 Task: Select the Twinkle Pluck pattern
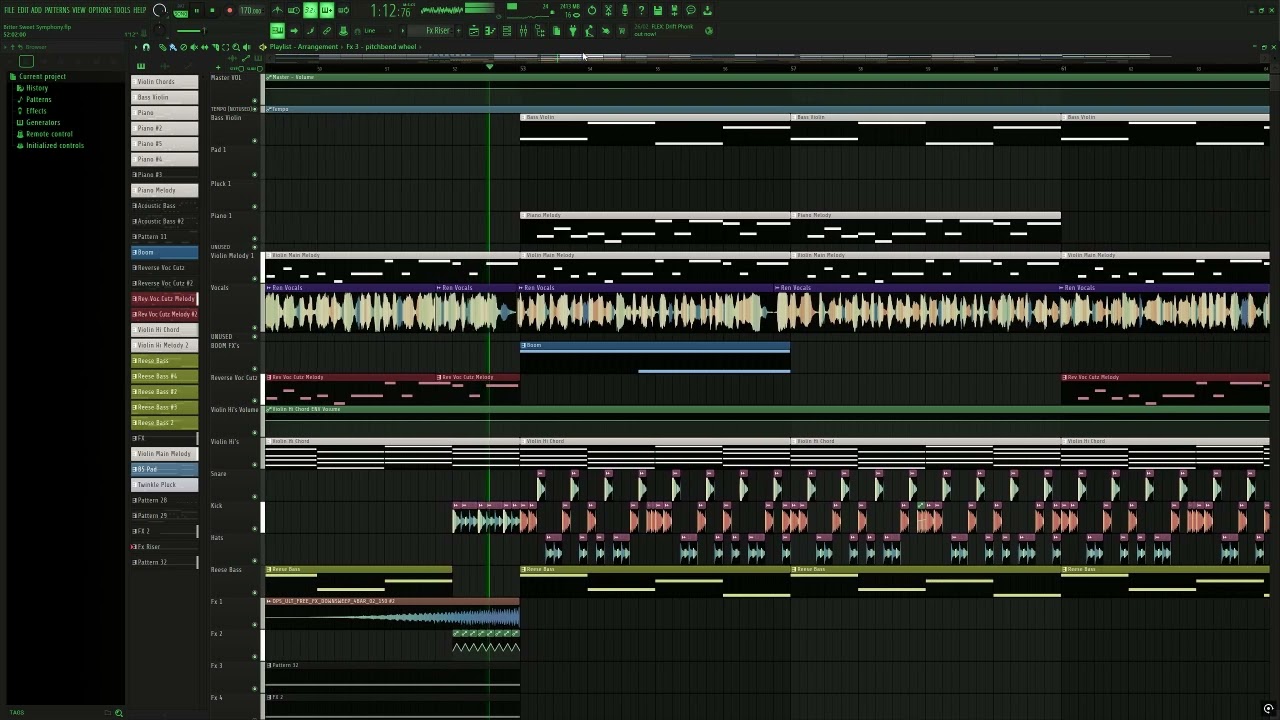[165, 485]
